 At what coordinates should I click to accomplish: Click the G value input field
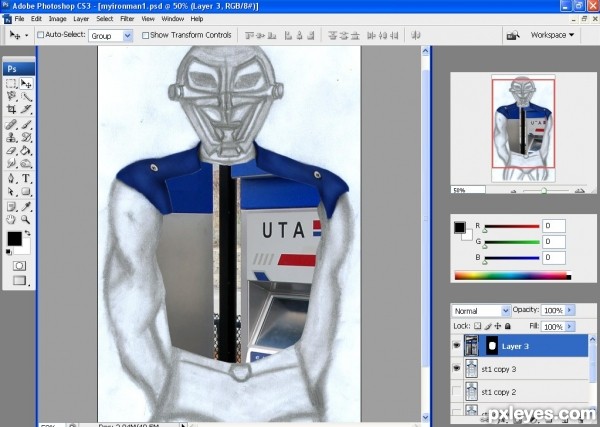(x=554, y=241)
